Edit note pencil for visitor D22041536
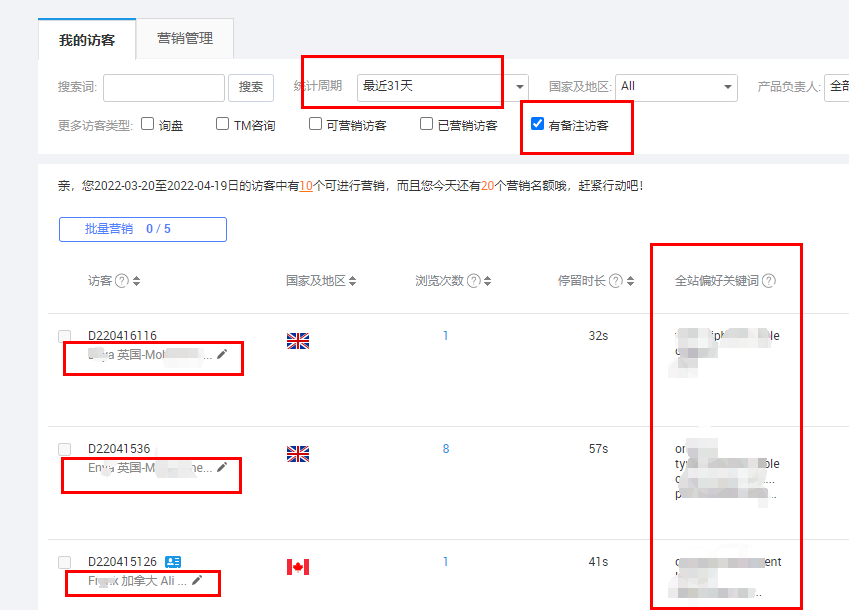 pyautogui.click(x=222, y=467)
